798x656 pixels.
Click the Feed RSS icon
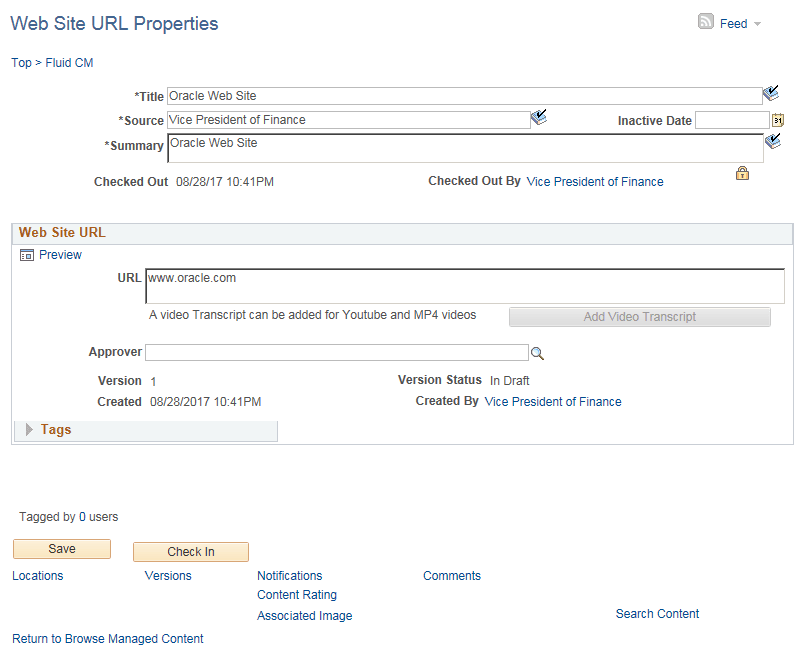(x=706, y=22)
